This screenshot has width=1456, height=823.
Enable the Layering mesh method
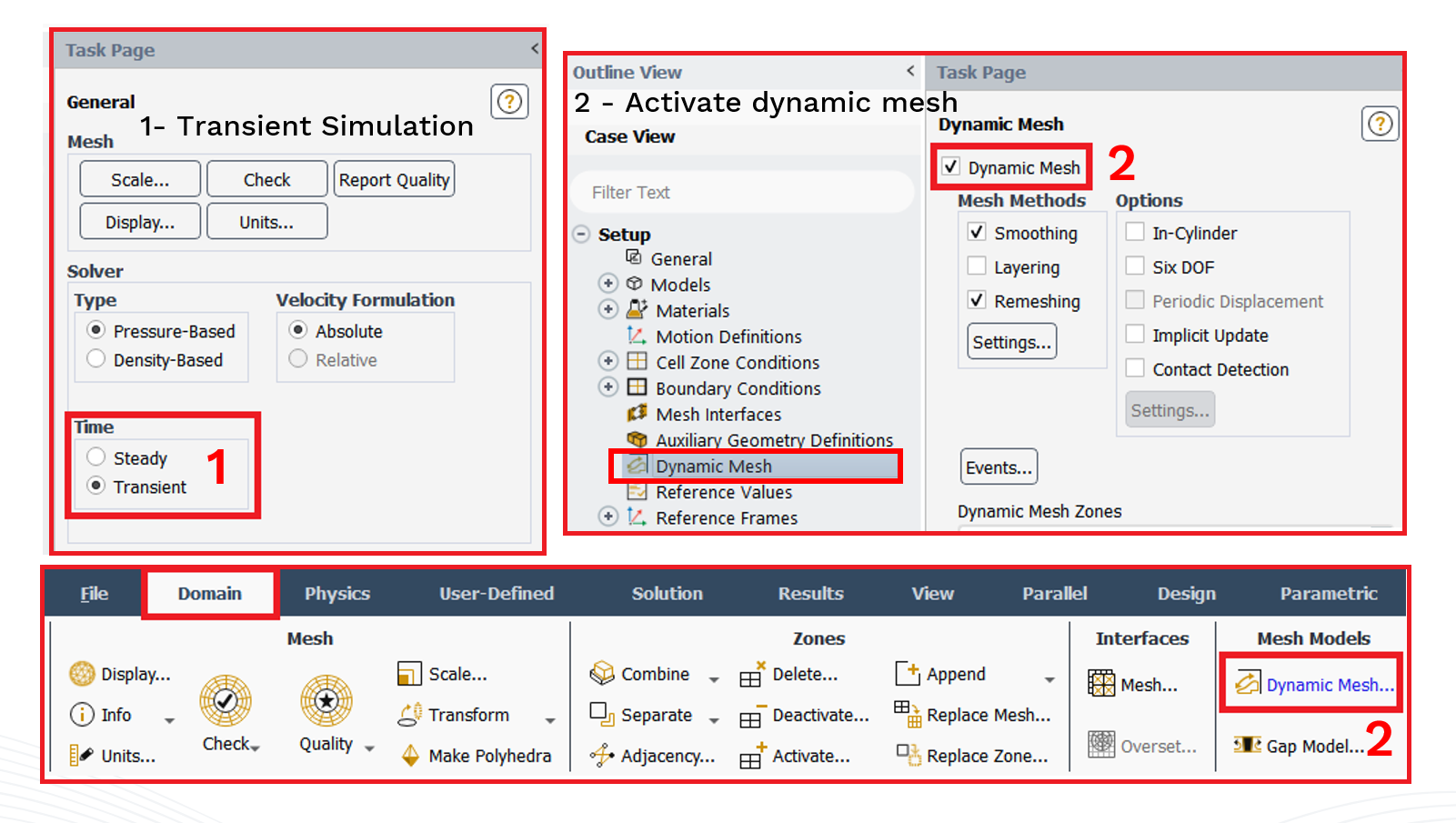977,266
